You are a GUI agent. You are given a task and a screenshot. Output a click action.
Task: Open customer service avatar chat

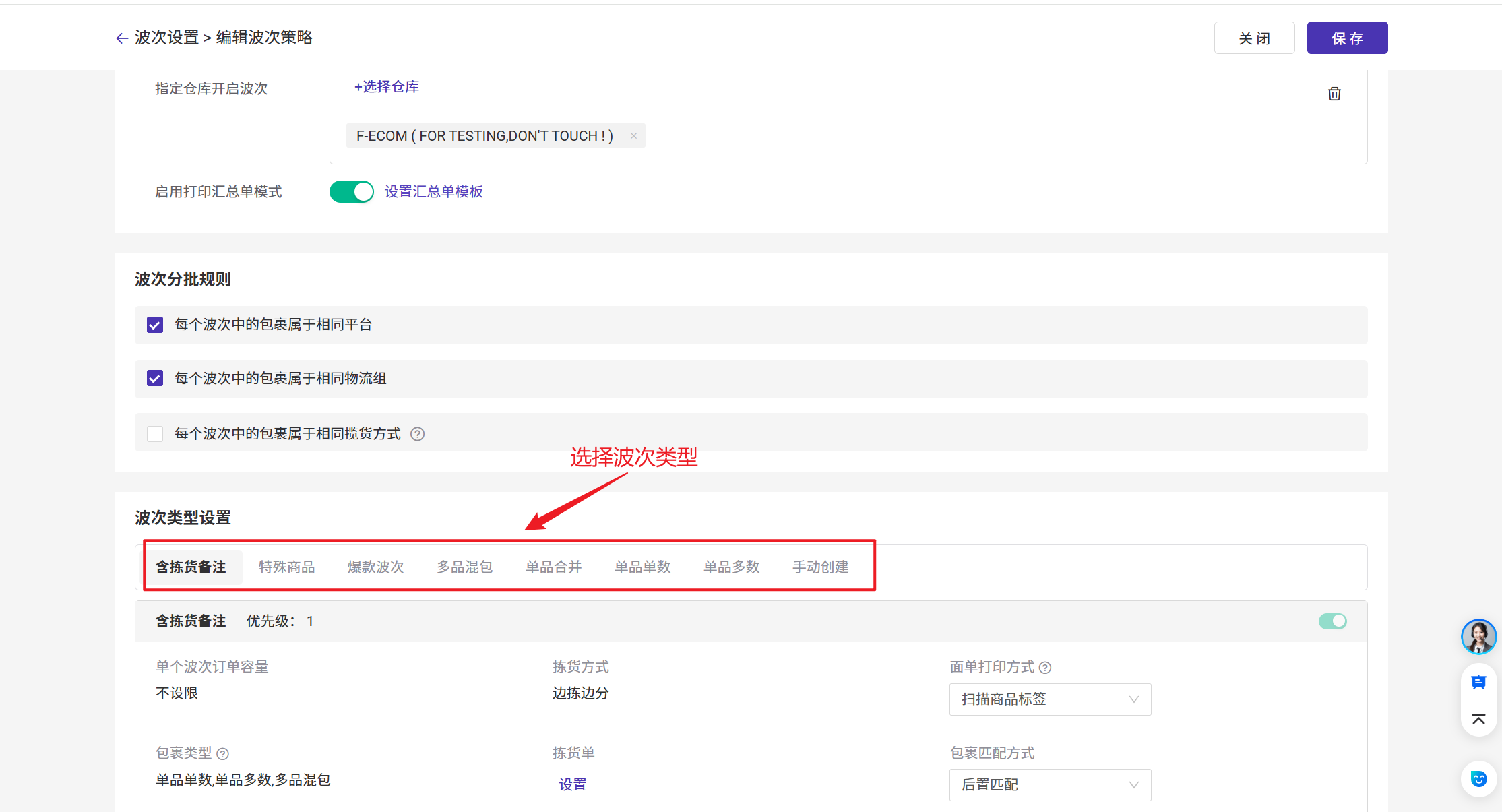pos(1478,637)
